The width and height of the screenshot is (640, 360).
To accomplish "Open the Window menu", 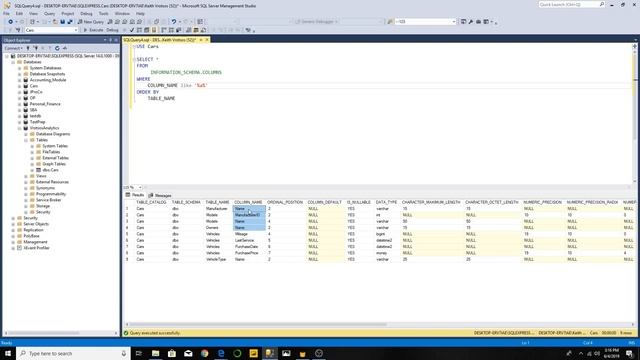I will tap(122, 13).
